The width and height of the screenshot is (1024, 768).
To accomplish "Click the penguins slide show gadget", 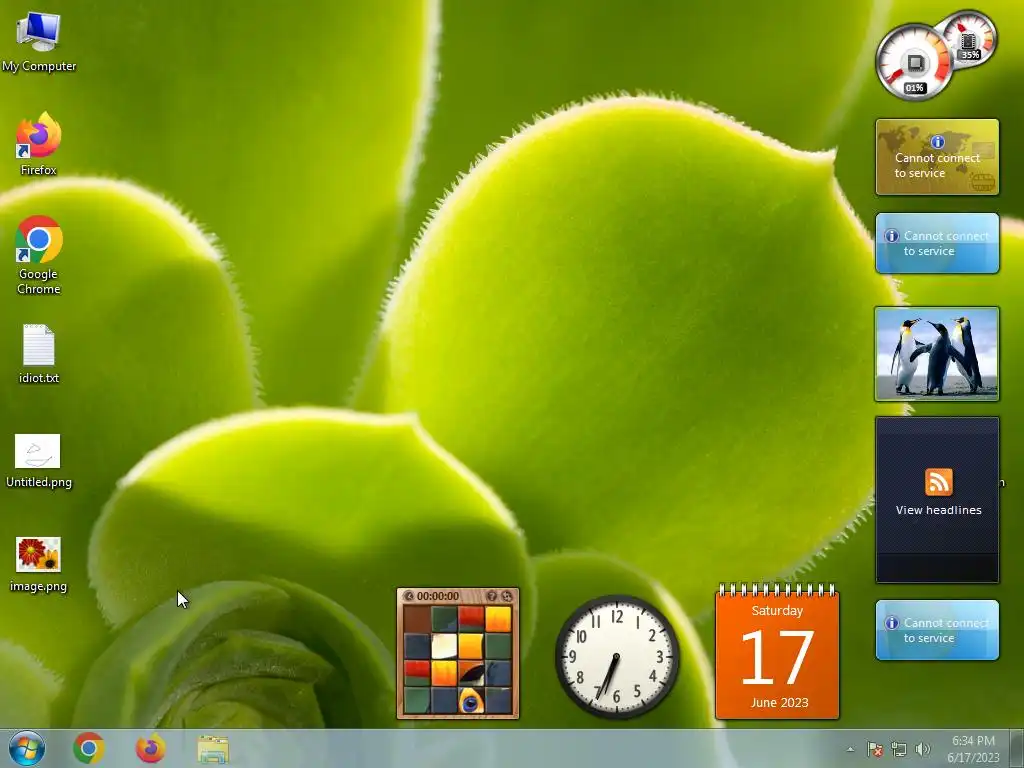I will (937, 353).
